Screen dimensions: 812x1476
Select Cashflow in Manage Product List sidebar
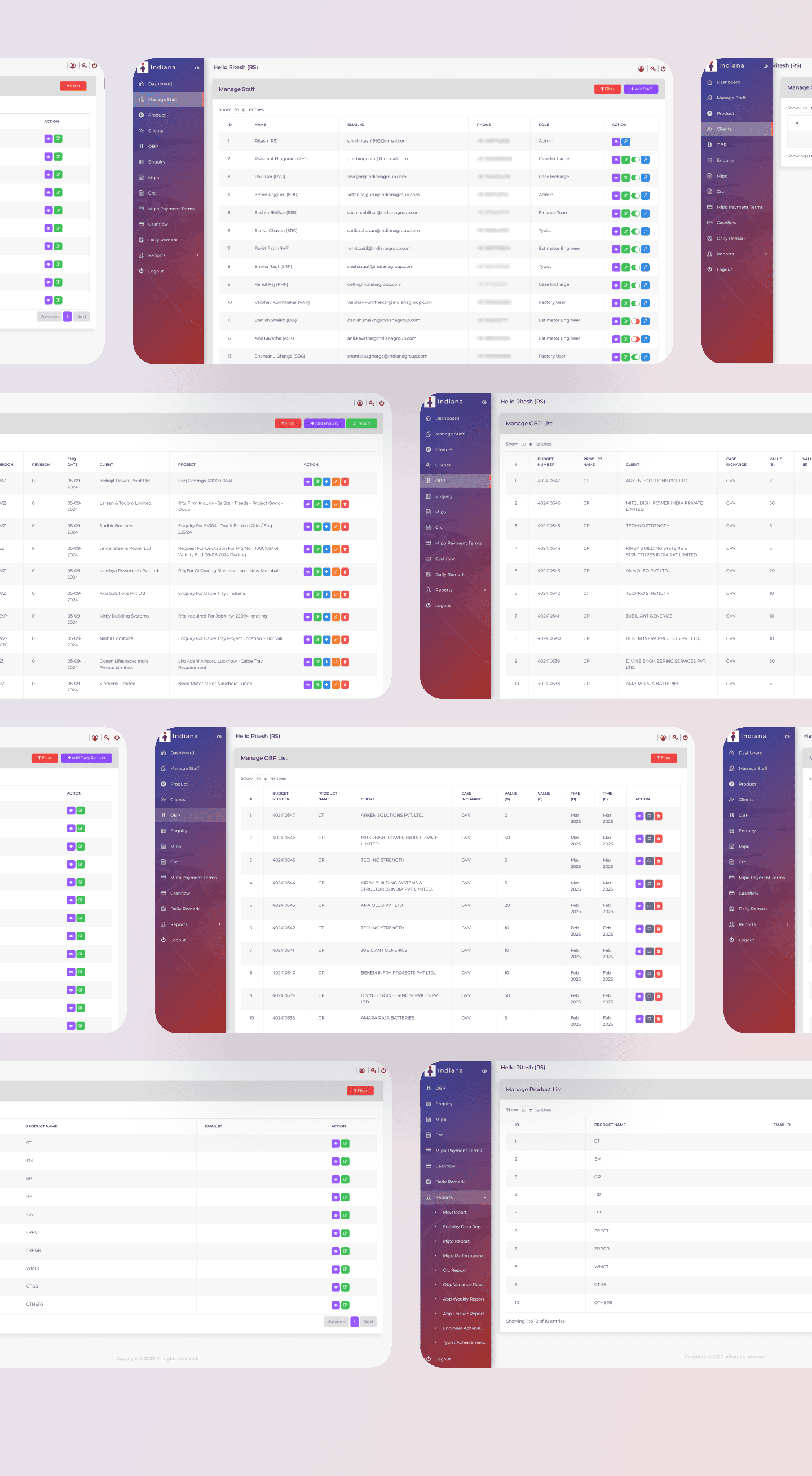coord(456,1166)
